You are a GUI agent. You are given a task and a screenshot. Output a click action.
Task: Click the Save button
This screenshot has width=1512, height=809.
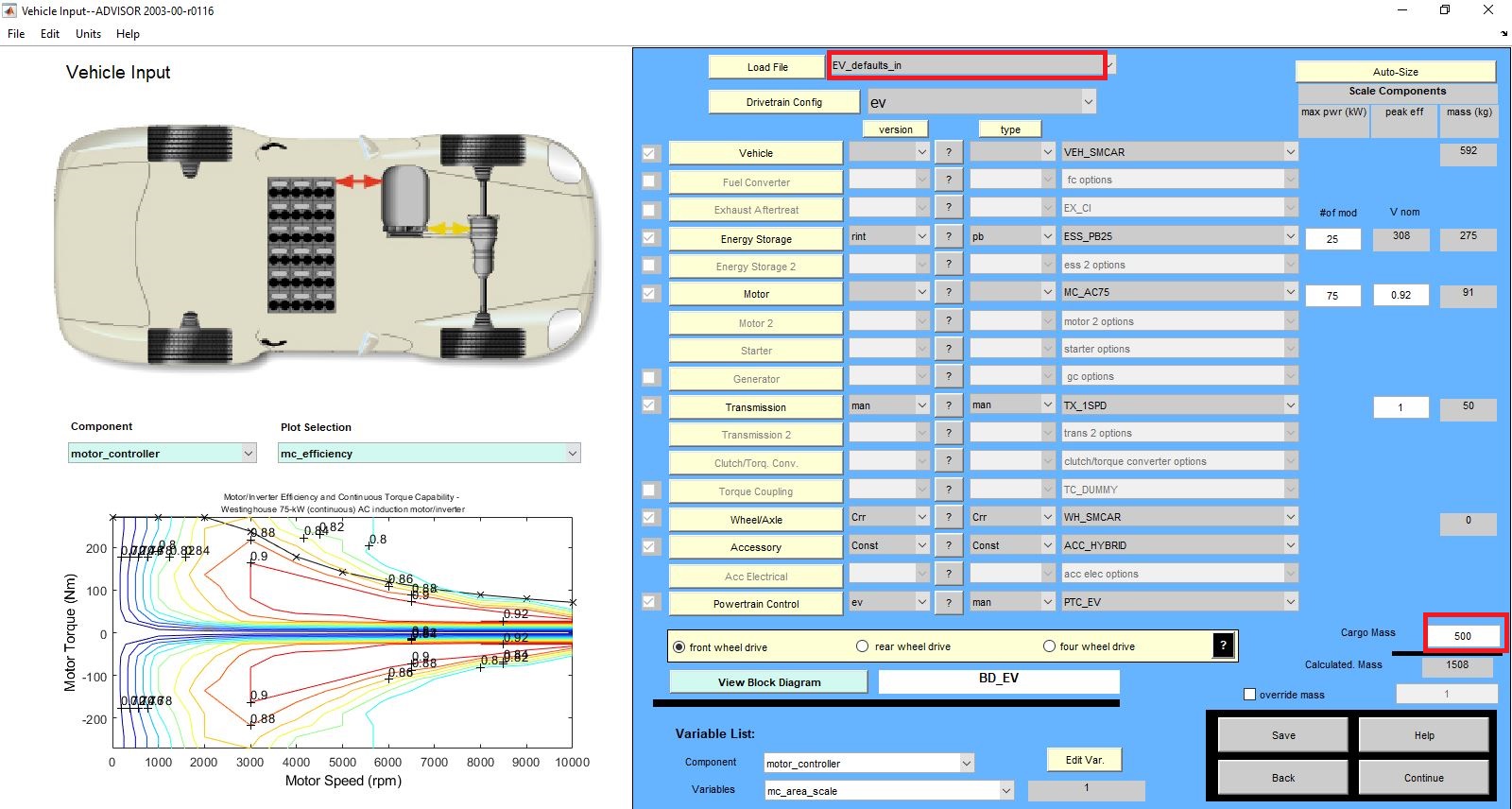click(1283, 735)
